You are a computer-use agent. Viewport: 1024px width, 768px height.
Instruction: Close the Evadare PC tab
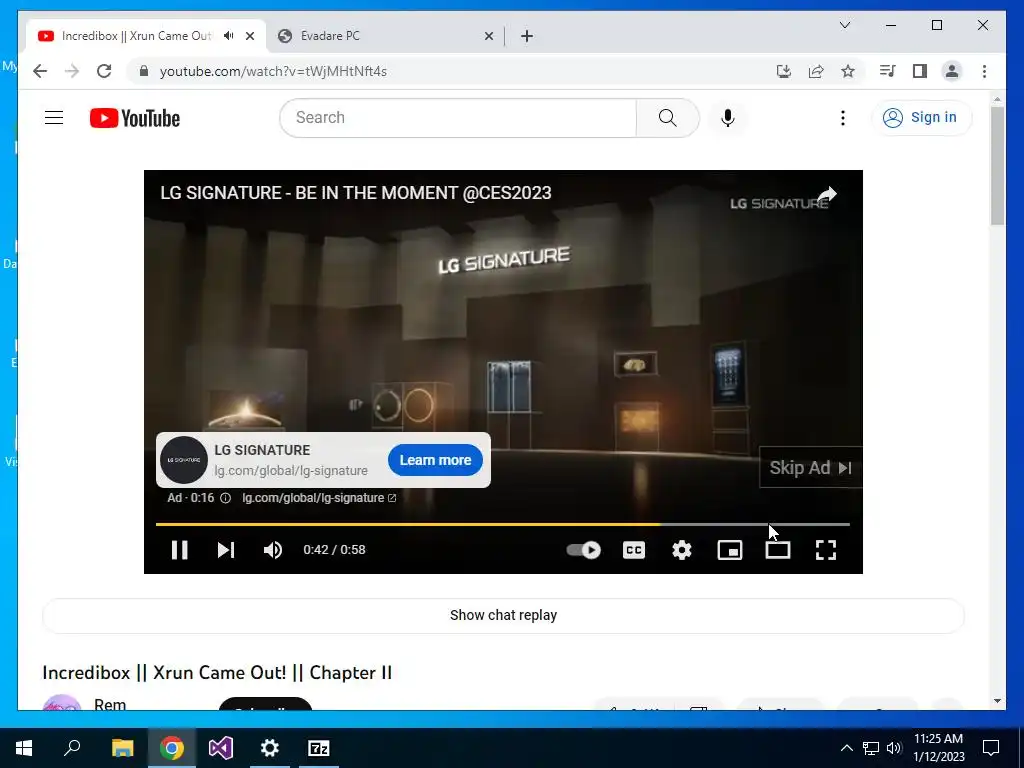(x=488, y=36)
